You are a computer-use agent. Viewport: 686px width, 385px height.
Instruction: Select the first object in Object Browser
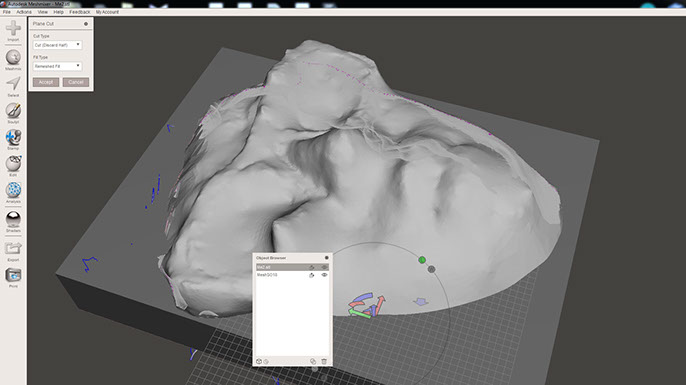pyautogui.click(x=292, y=267)
